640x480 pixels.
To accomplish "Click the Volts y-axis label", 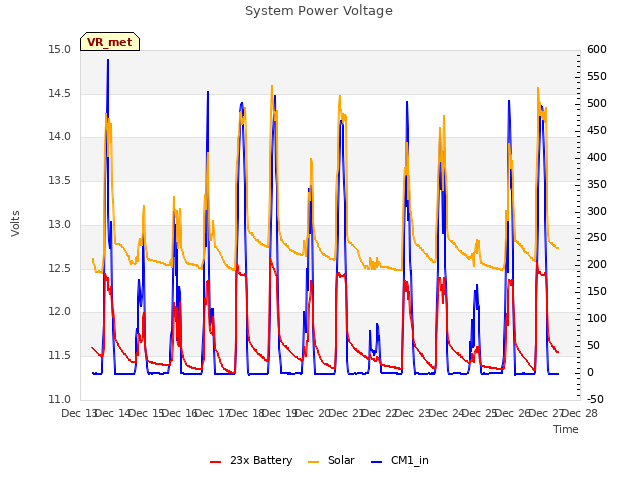I will click(15, 223).
